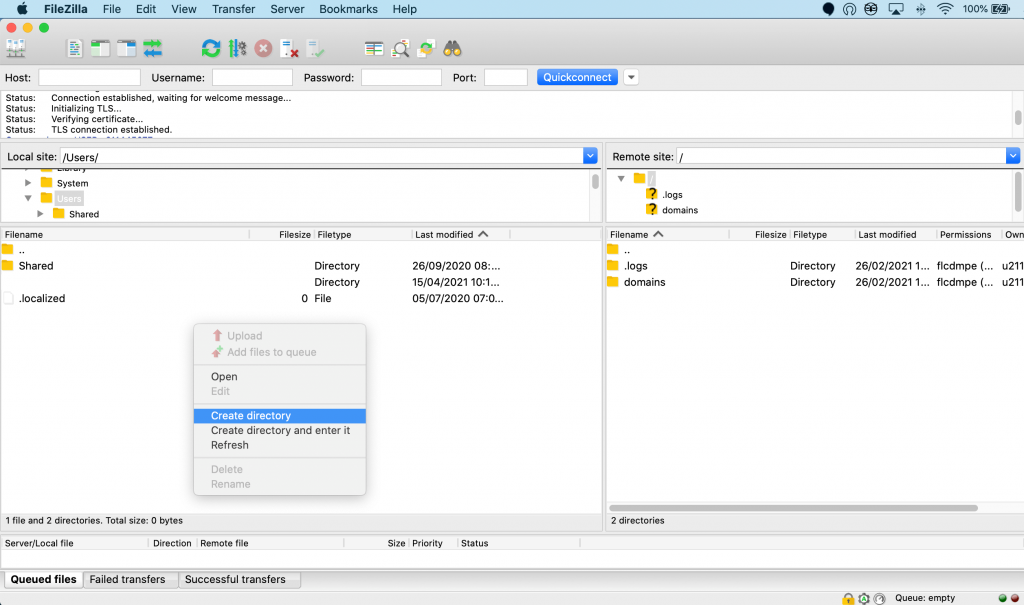Open the binoculars file search icon

pos(452,48)
